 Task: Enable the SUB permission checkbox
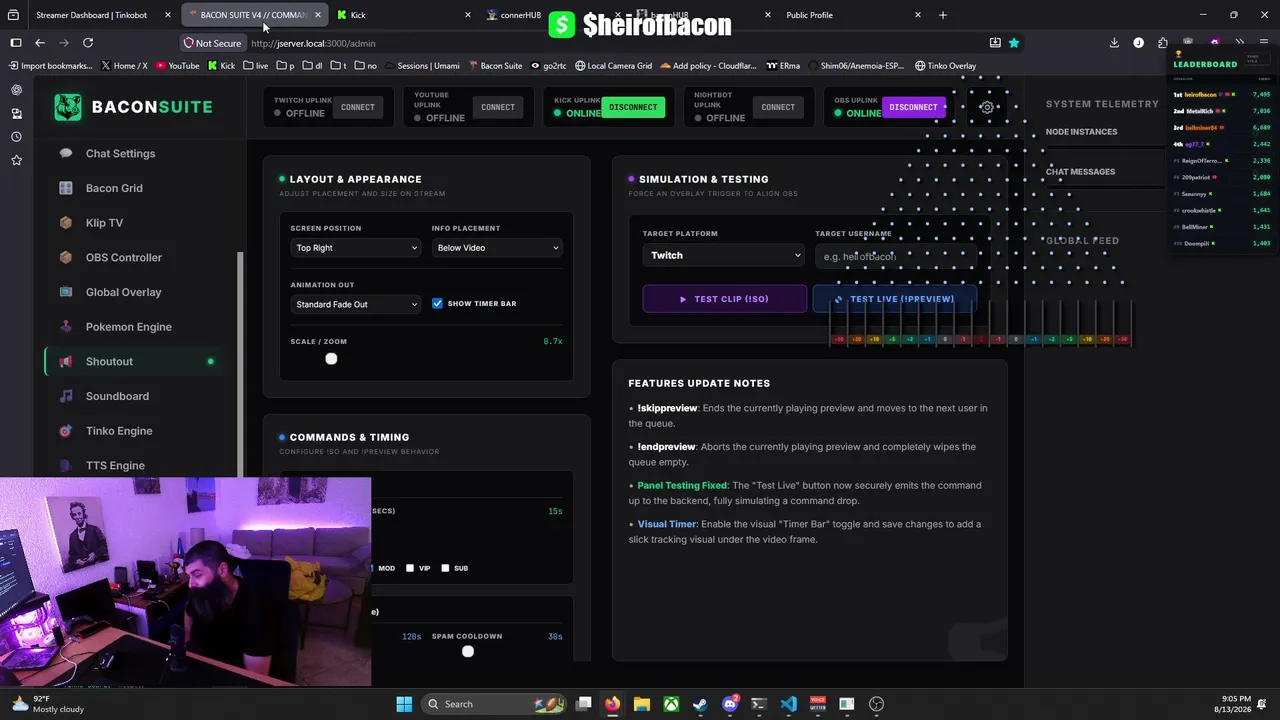click(x=445, y=568)
